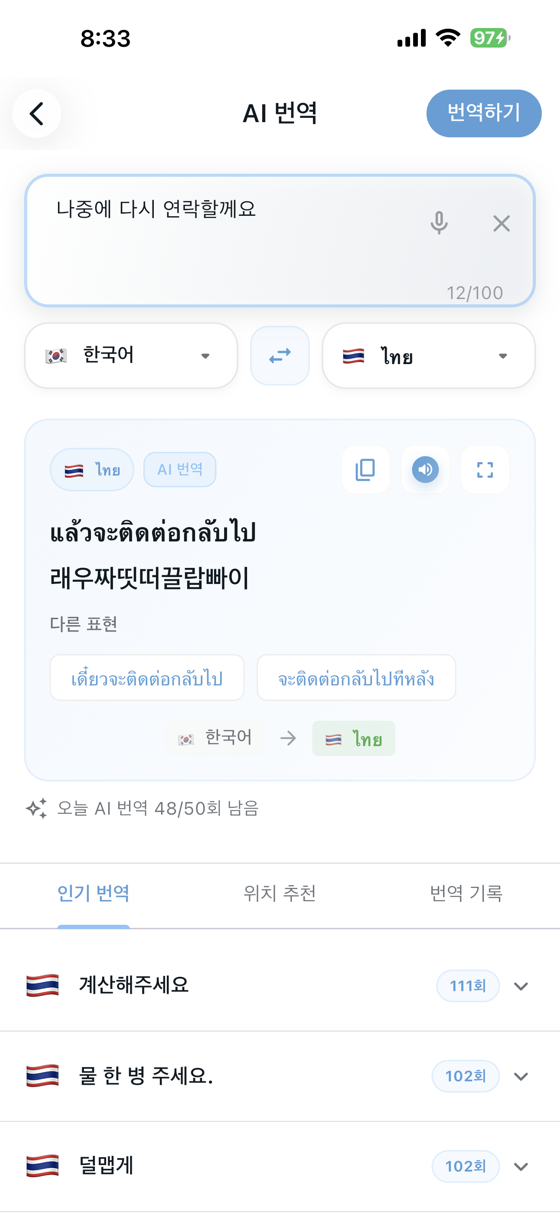Tap the sparkle AI quota icon

(x=36, y=808)
